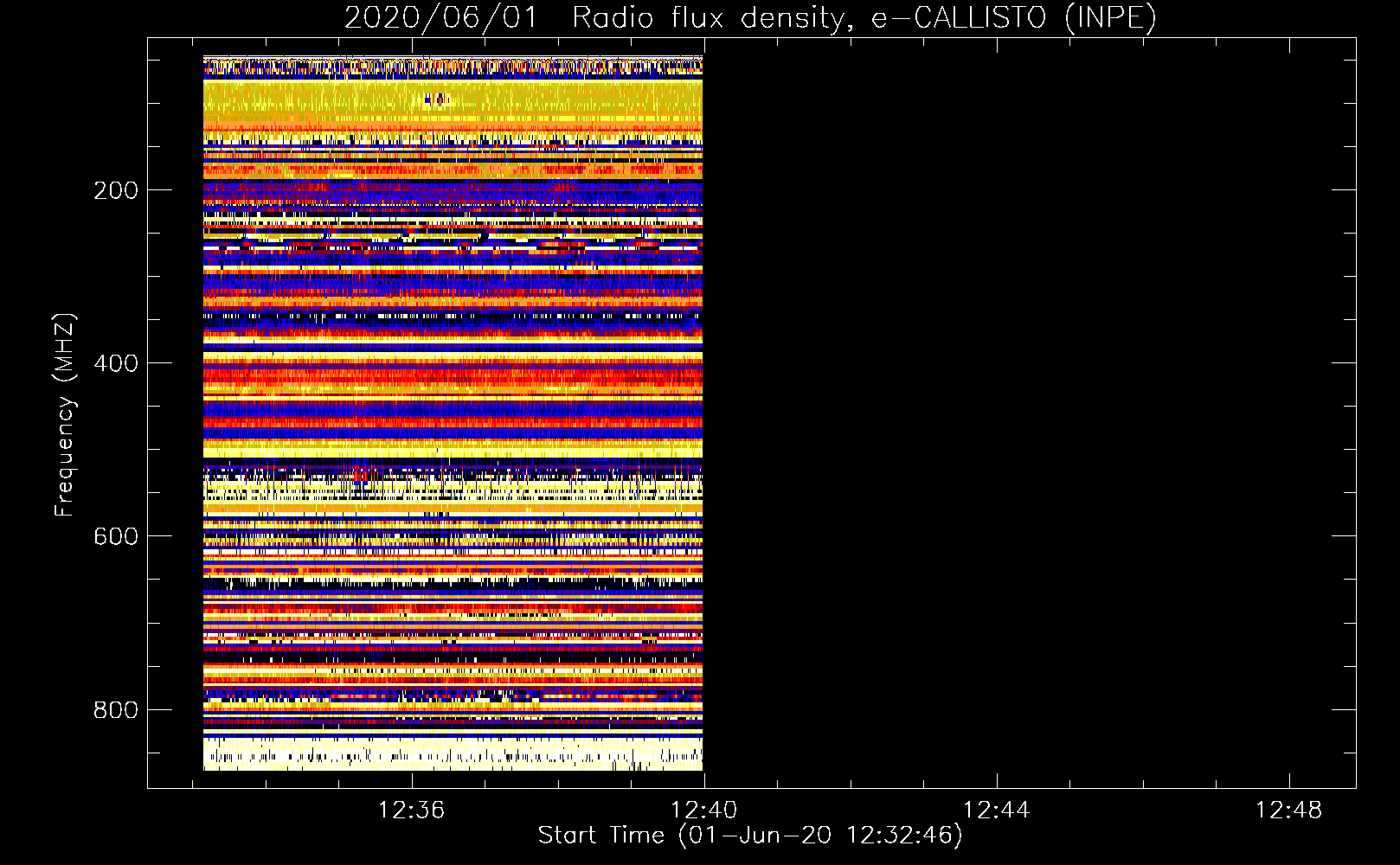Click the 800 frequency tick label
The width and height of the screenshot is (1400, 865).
[x=116, y=710]
